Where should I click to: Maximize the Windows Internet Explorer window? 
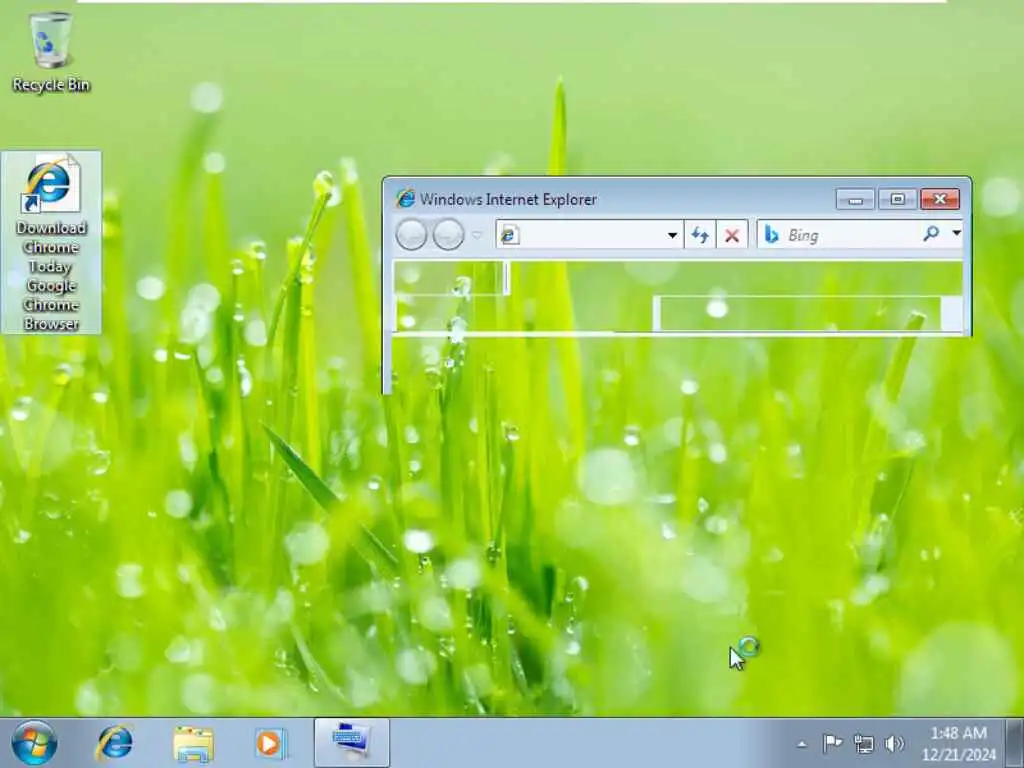pyautogui.click(x=897, y=199)
